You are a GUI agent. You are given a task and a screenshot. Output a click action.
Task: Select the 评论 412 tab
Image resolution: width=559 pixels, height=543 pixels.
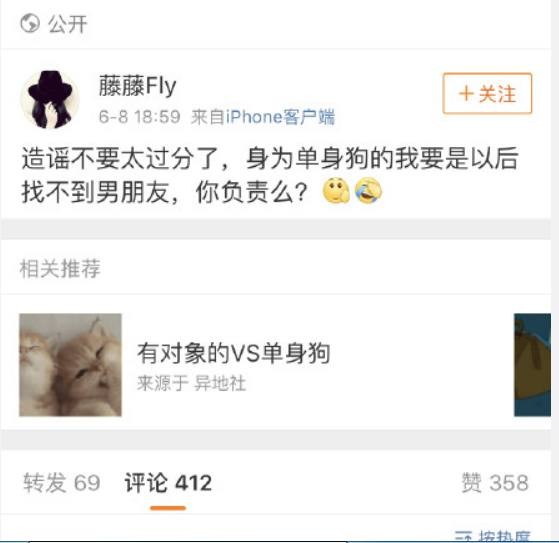coord(168,483)
